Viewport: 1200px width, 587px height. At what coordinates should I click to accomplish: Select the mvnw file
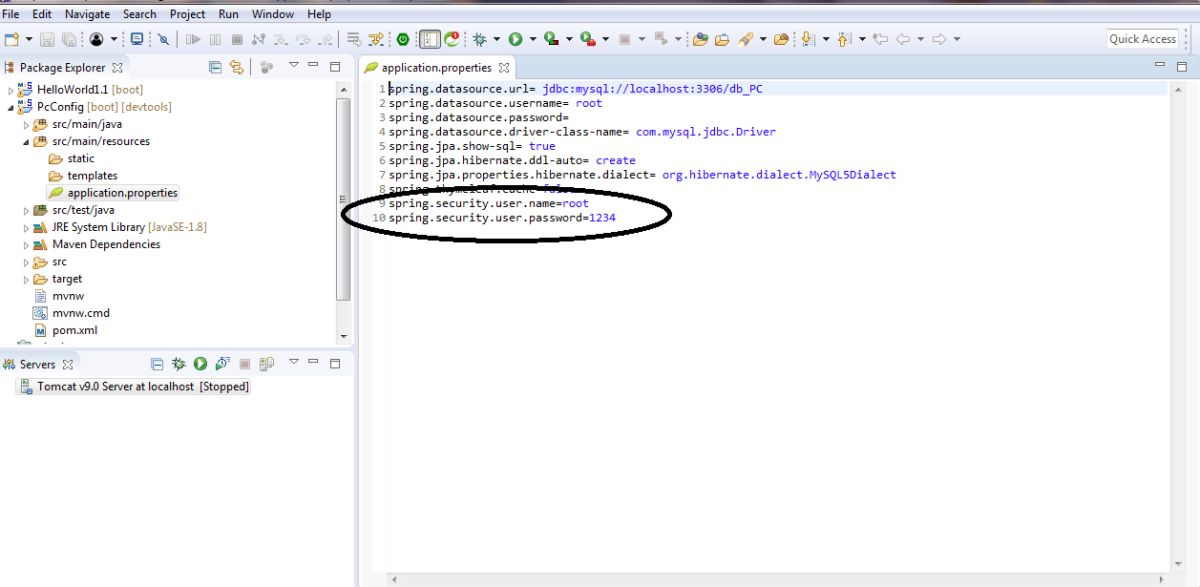pos(58,296)
